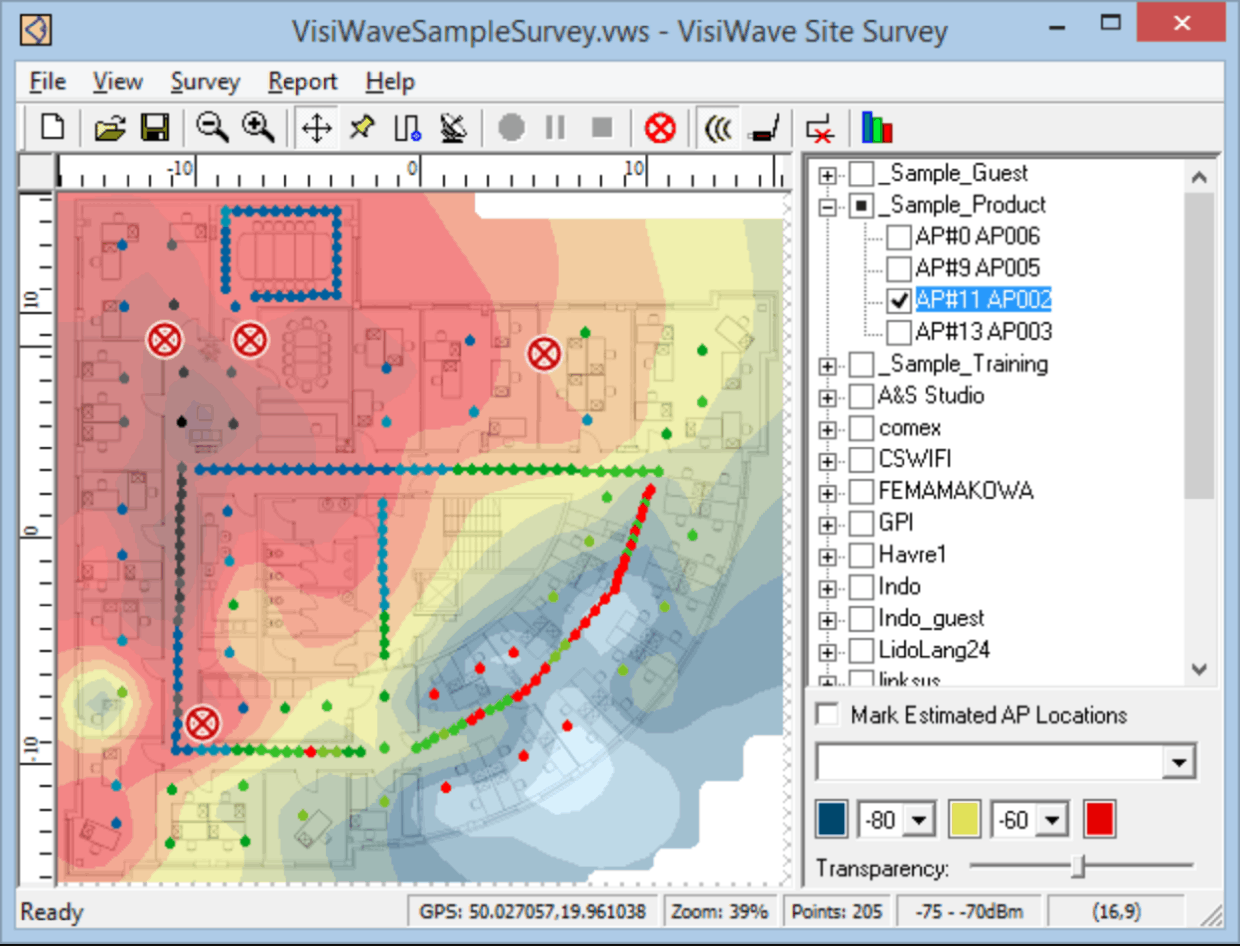Screen dimensions: 1240x946
Task: Uncheck AP#11 AP002 in the tree
Action: tap(899, 299)
